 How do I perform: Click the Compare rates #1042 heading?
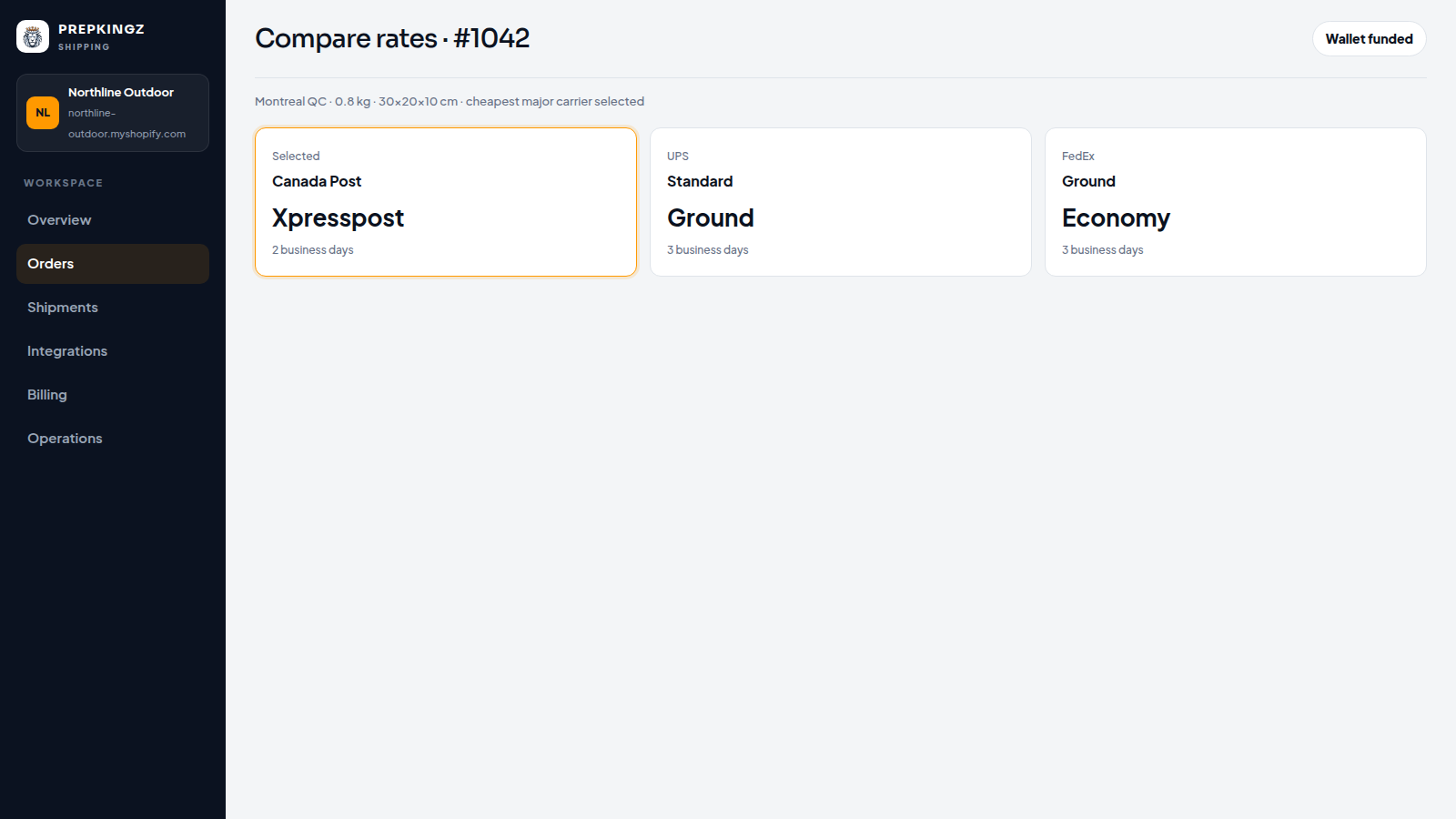[x=392, y=38]
